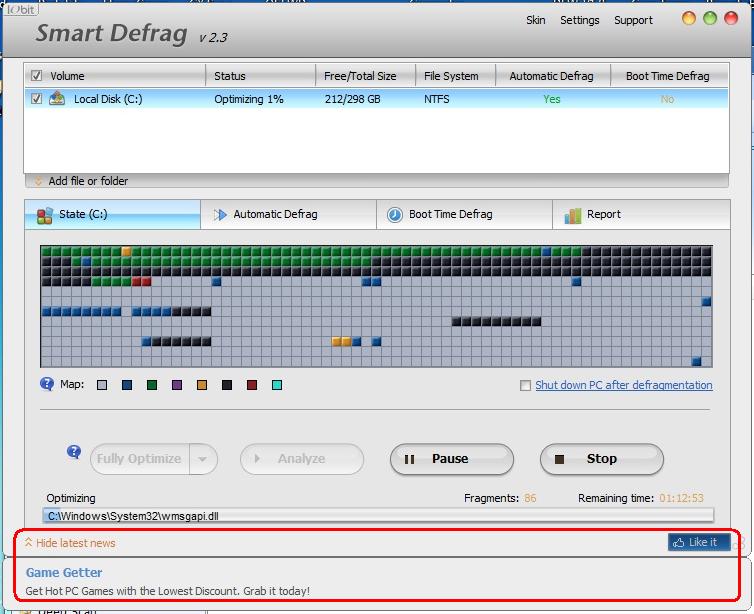This screenshot has height=614, width=754.
Task: Switch to the Report tab
Action: click(x=641, y=214)
